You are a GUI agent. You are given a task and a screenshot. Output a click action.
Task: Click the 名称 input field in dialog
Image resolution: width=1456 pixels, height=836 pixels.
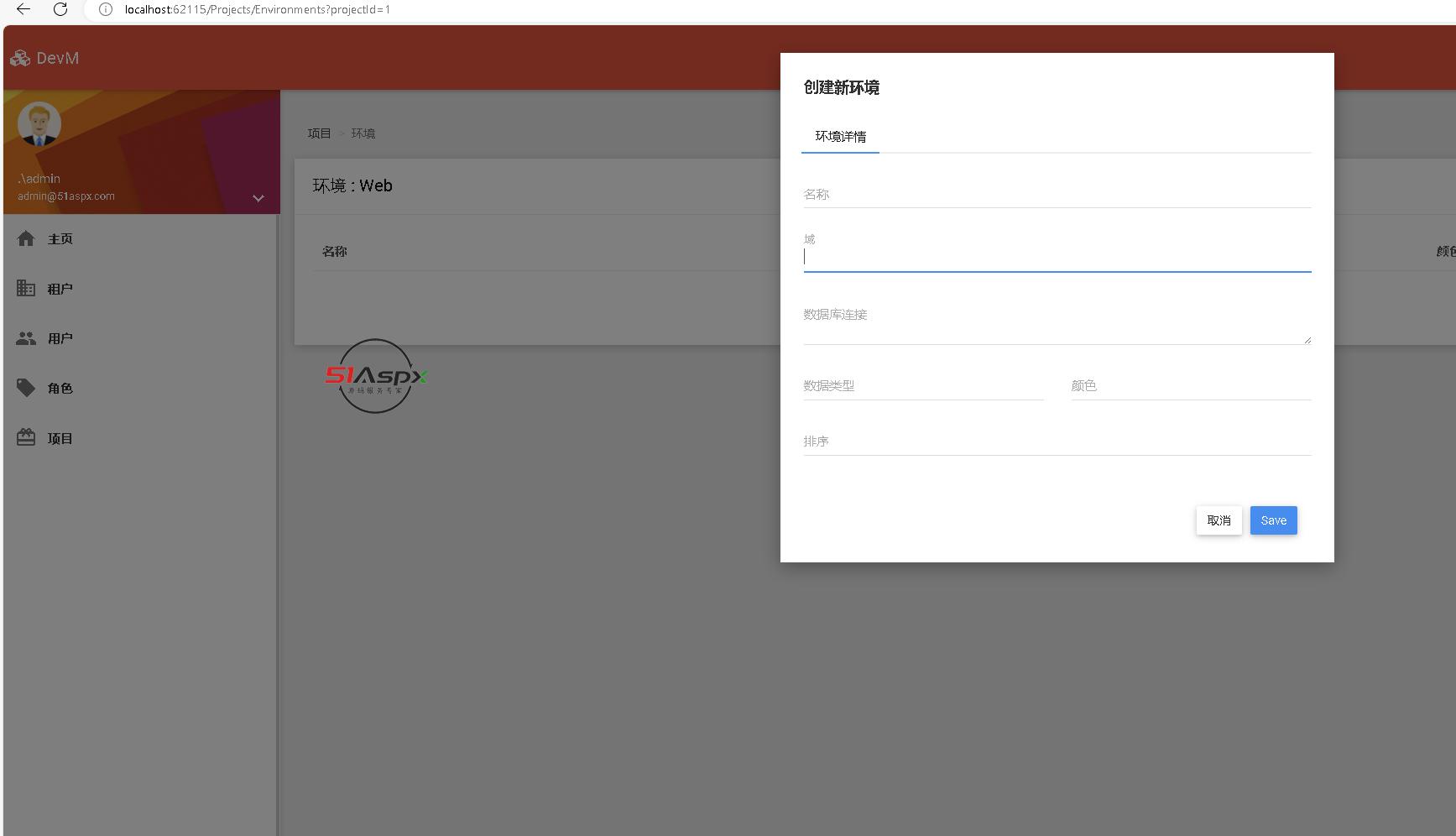coord(1057,195)
